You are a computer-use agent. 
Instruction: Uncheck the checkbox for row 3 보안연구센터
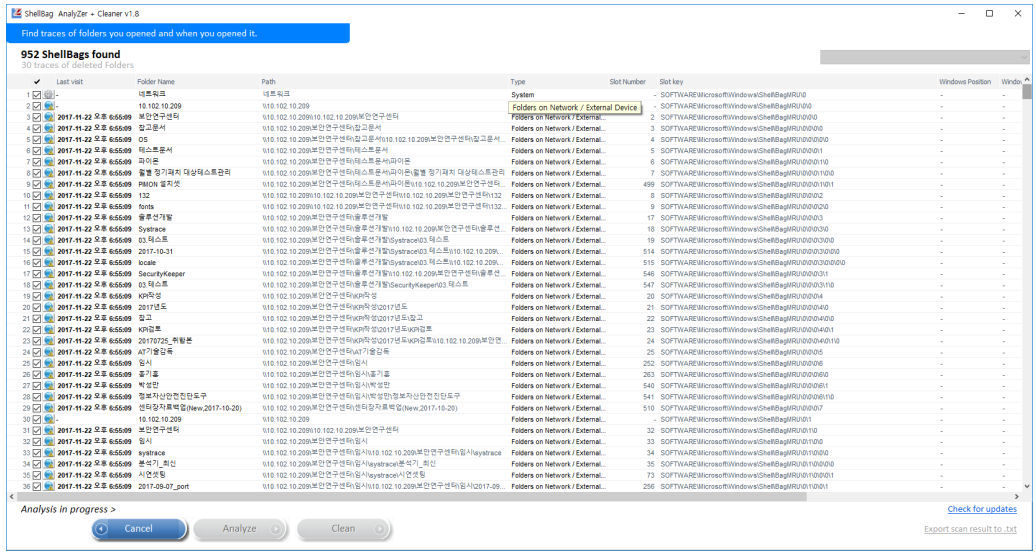pos(37,117)
